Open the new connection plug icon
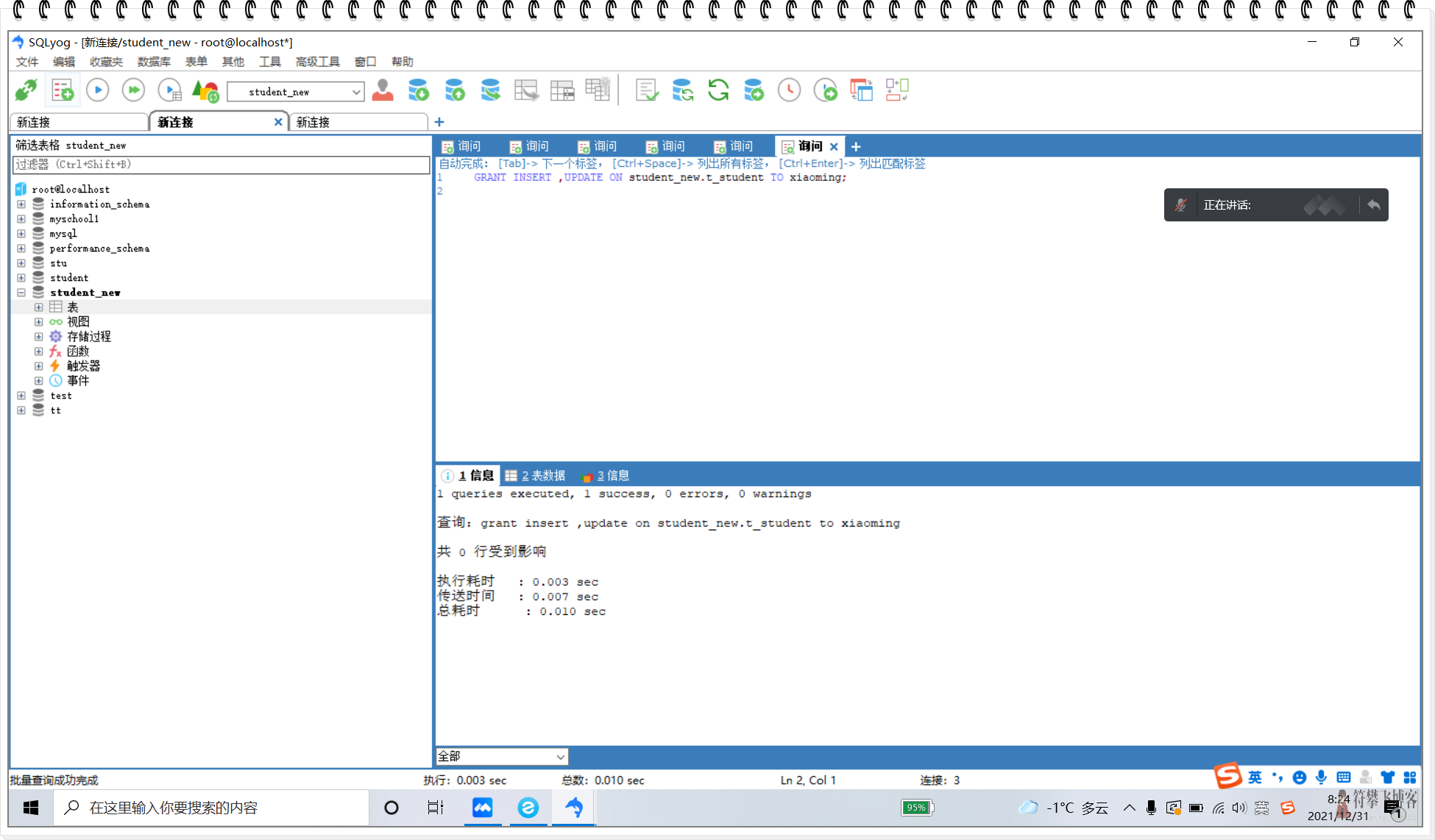Viewport: 1435px width, 840px height. coord(26,90)
